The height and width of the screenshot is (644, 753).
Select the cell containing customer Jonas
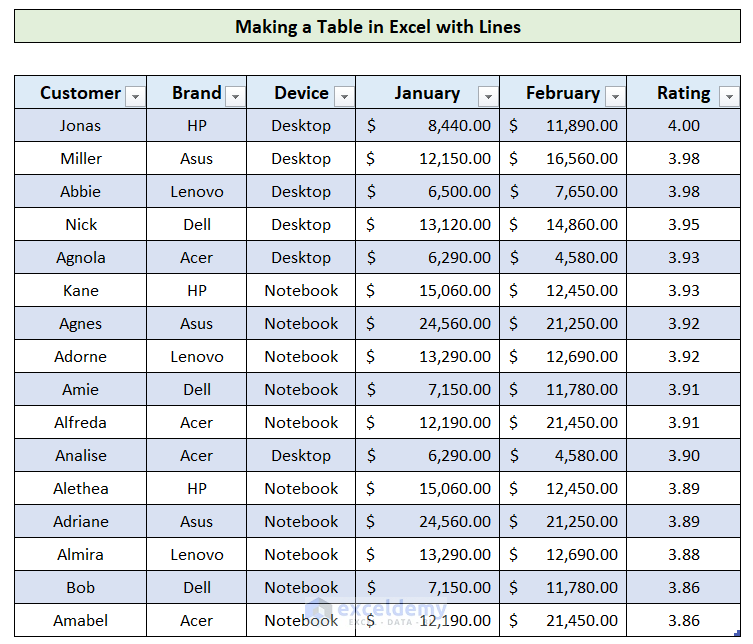[80, 125]
